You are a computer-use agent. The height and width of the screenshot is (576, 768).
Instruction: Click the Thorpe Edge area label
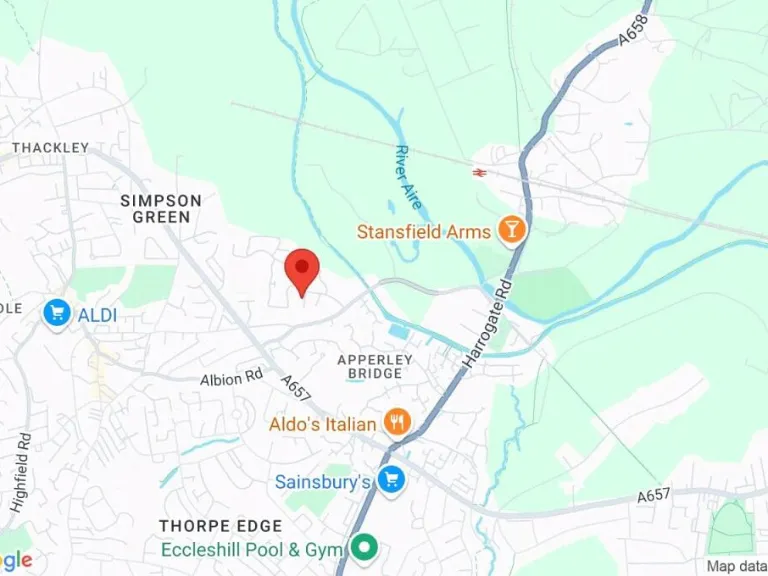coord(221,526)
